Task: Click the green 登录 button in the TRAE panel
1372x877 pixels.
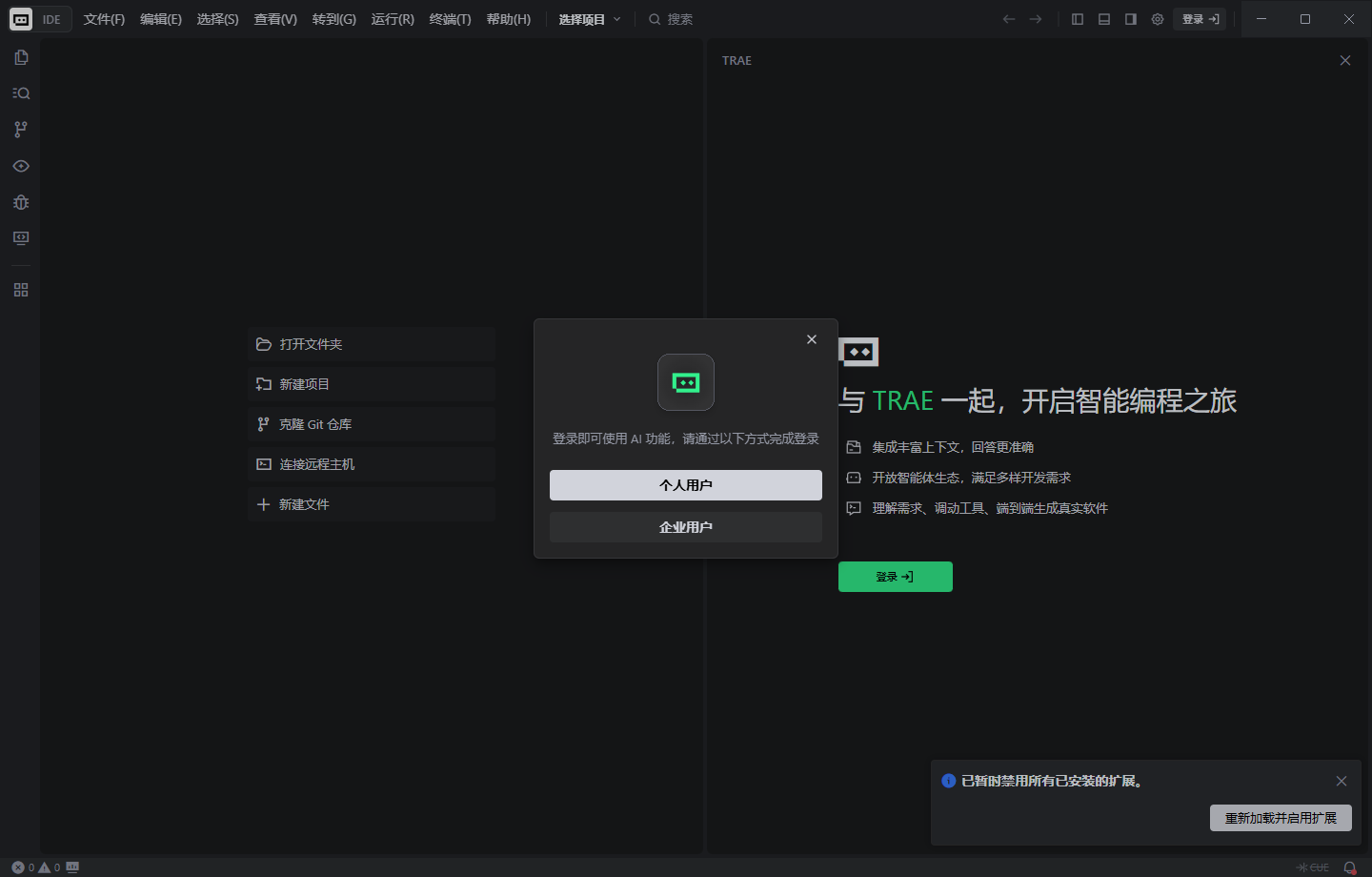Action: tap(896, 577)
